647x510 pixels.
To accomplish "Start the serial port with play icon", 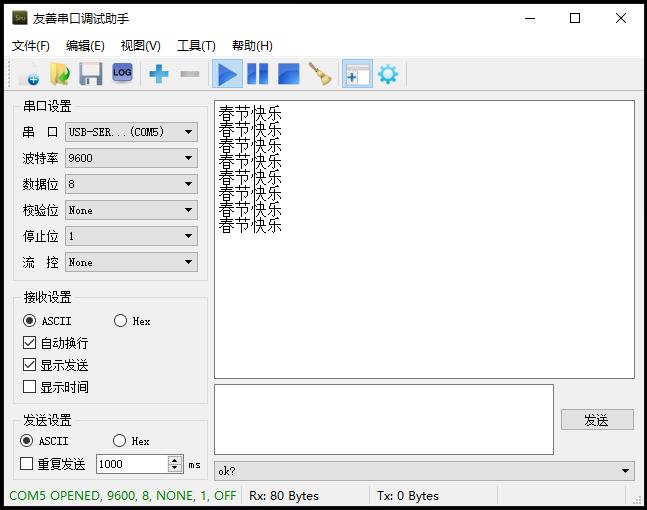I will tap(227, 74).
